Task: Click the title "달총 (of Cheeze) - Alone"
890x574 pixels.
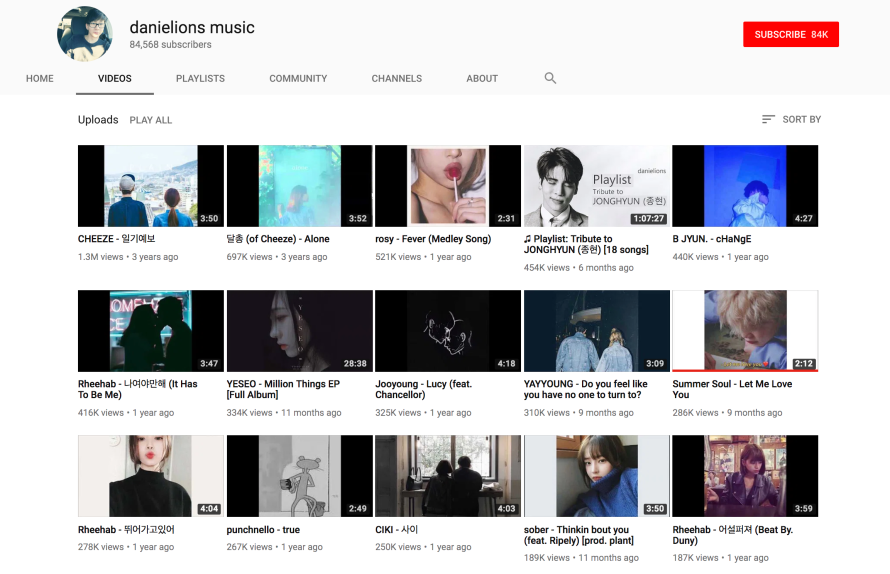Action: point(278,239)
